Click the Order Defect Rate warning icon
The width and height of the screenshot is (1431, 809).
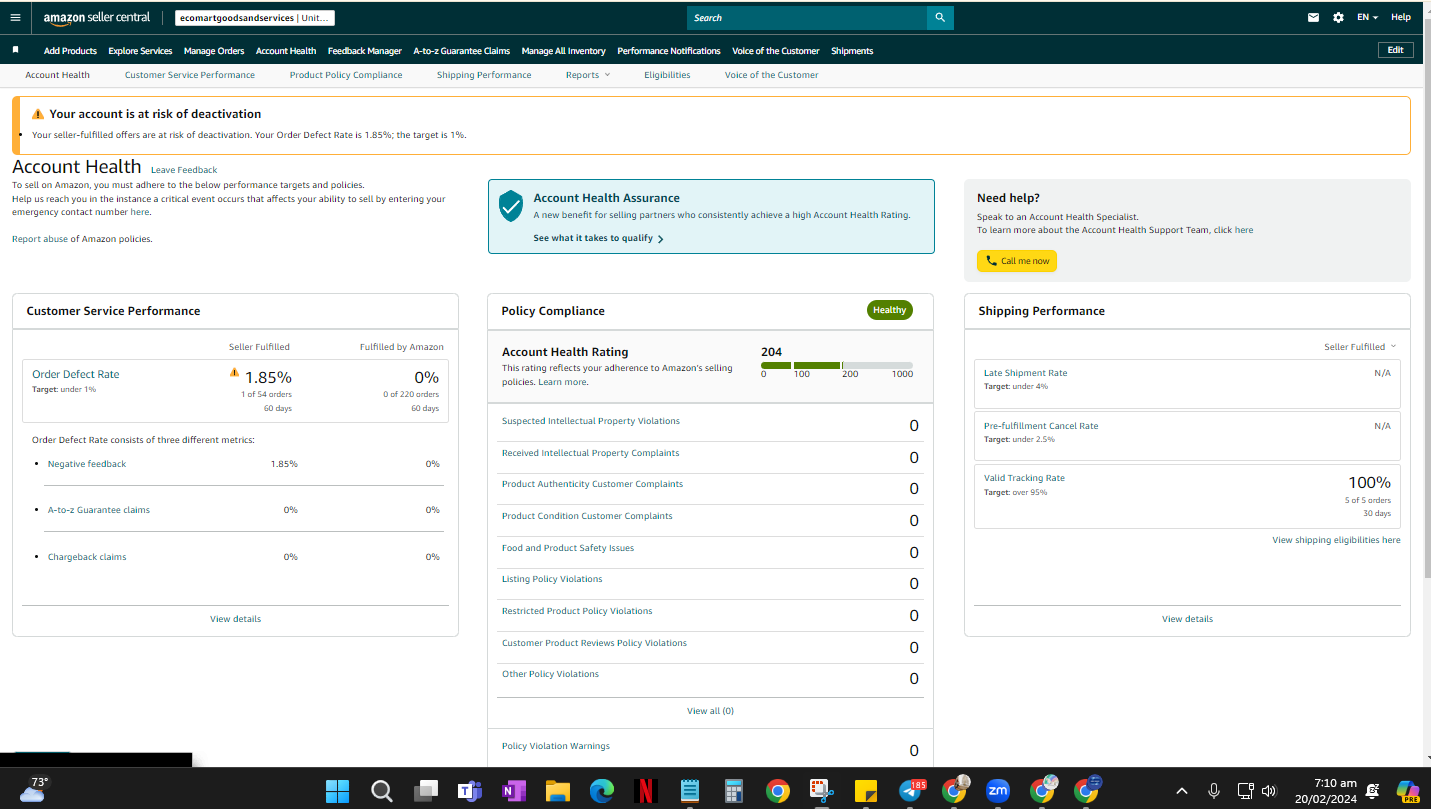click(x=235, y=372)
